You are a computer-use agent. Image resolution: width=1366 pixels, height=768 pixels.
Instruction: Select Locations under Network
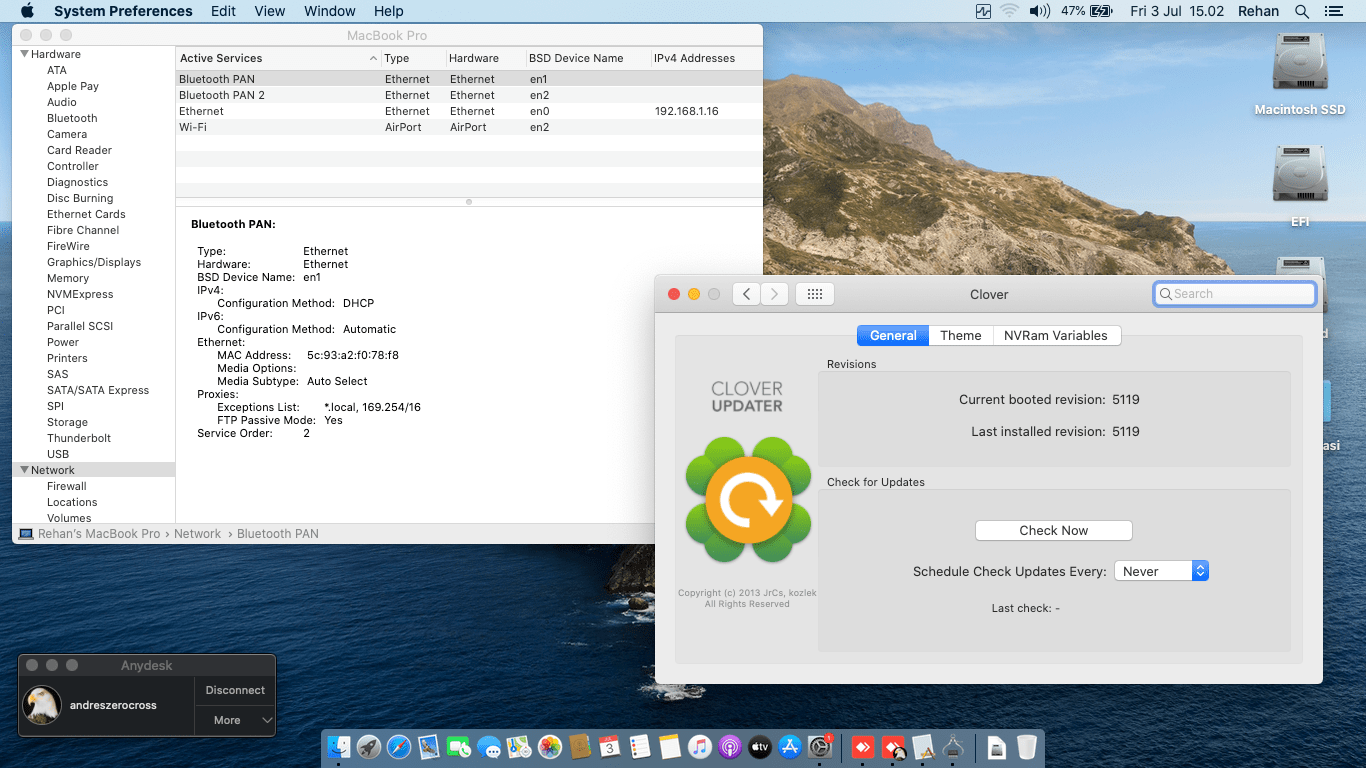coord(72,502)
